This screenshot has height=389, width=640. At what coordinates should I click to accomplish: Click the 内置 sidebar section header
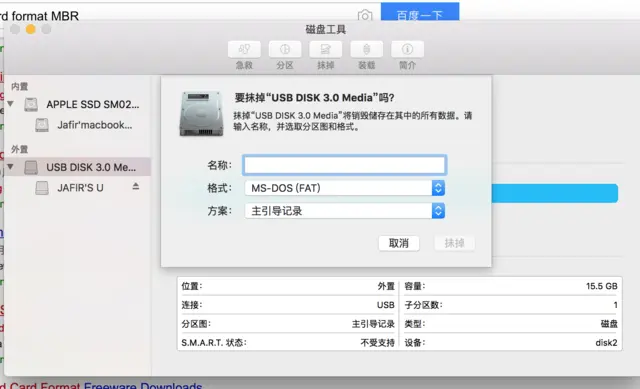20,87
